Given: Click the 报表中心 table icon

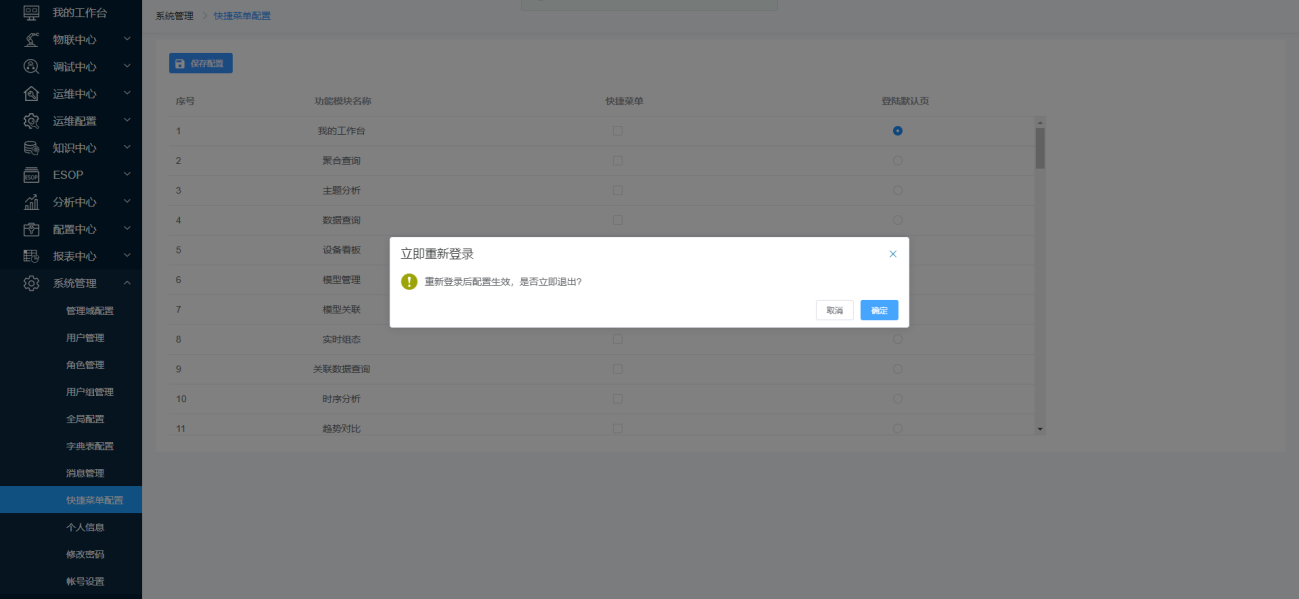Looking at the screenshot, I should click(x=31, y=256).
